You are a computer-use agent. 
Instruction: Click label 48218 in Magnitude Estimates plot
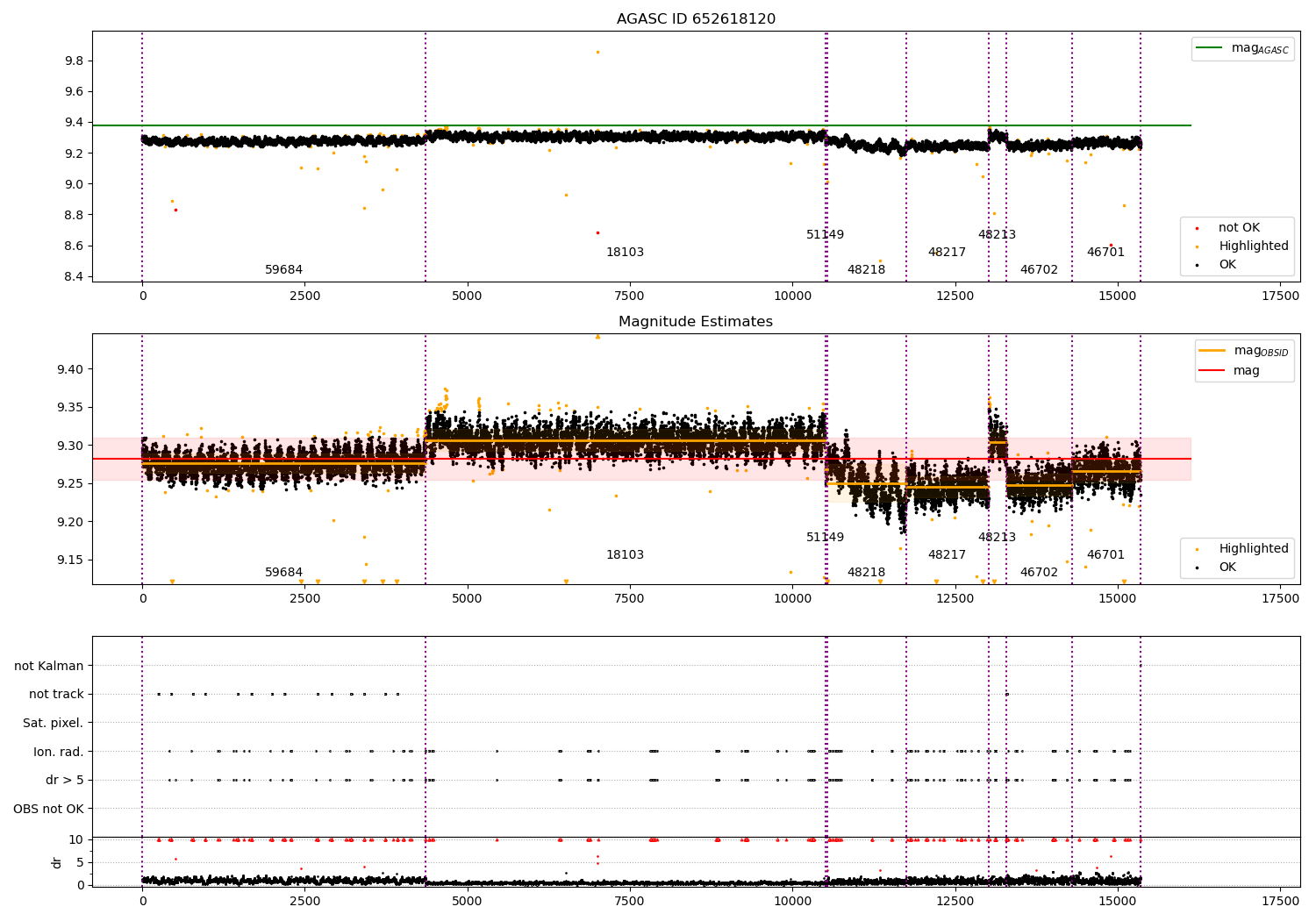[866, 573]
